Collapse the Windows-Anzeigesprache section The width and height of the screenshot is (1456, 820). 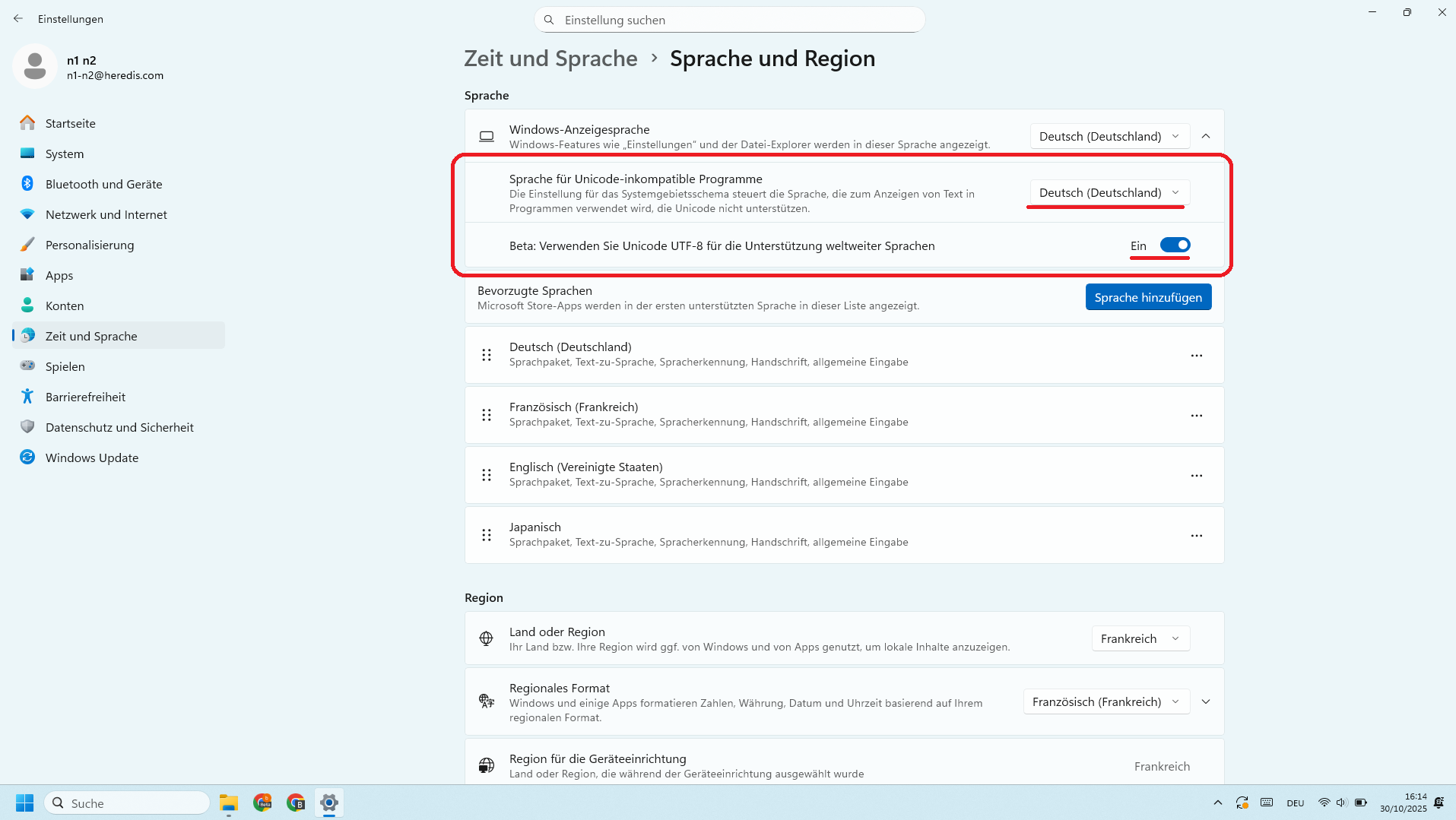tap(1206, 137)
